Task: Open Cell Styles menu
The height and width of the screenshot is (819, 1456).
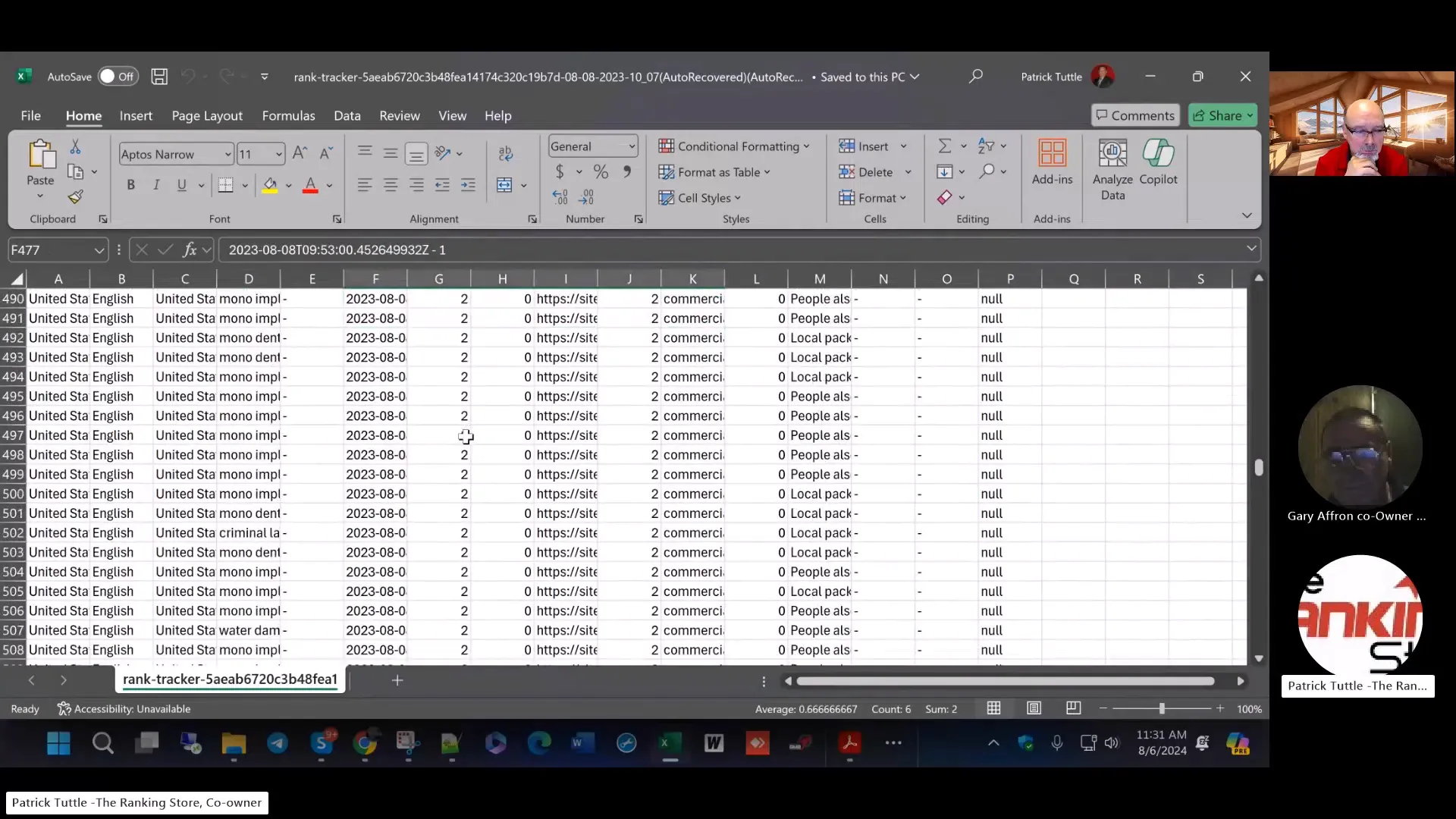Action: pos(699,198)
